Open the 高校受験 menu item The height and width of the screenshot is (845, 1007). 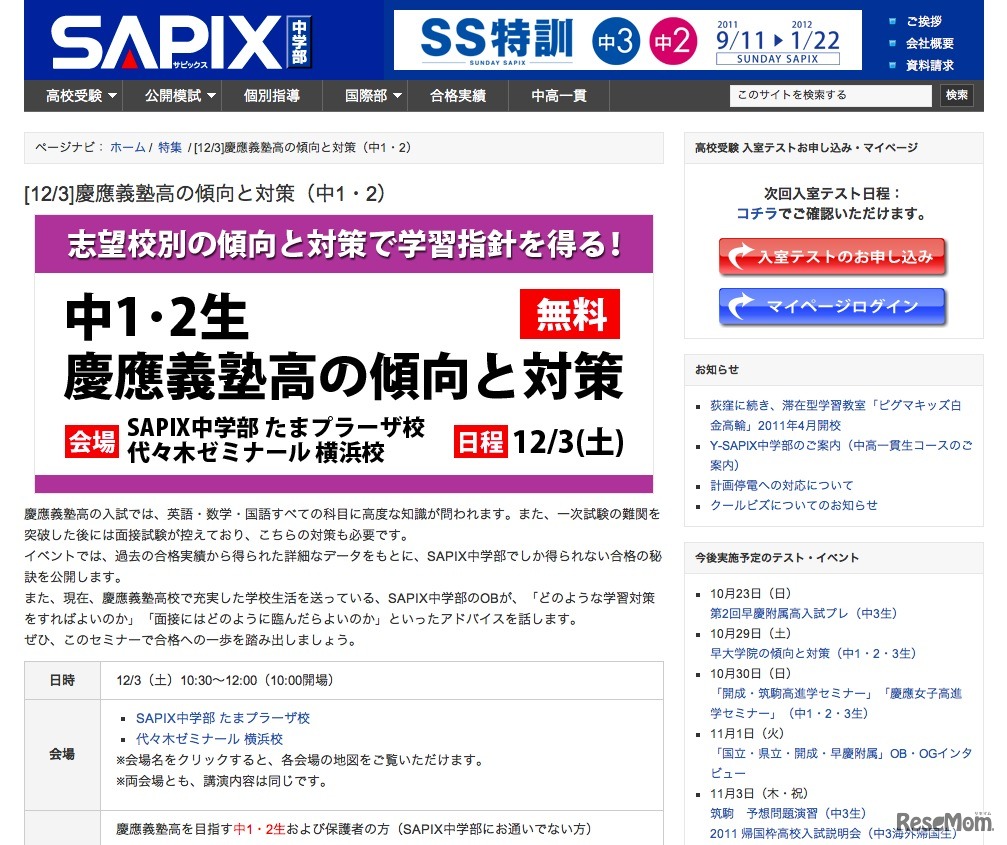tap(74, 96)
